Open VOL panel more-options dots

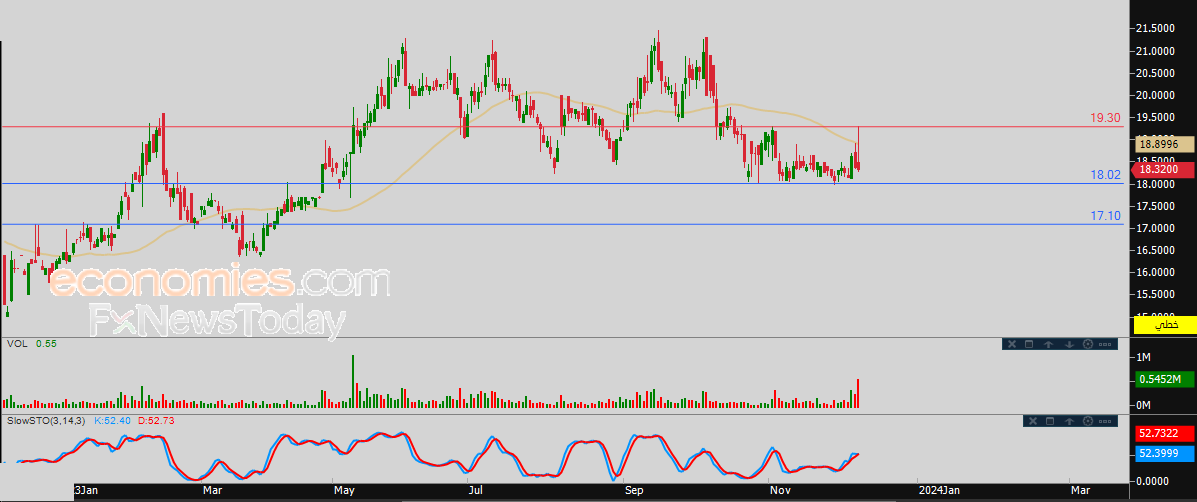point(1105,344)
